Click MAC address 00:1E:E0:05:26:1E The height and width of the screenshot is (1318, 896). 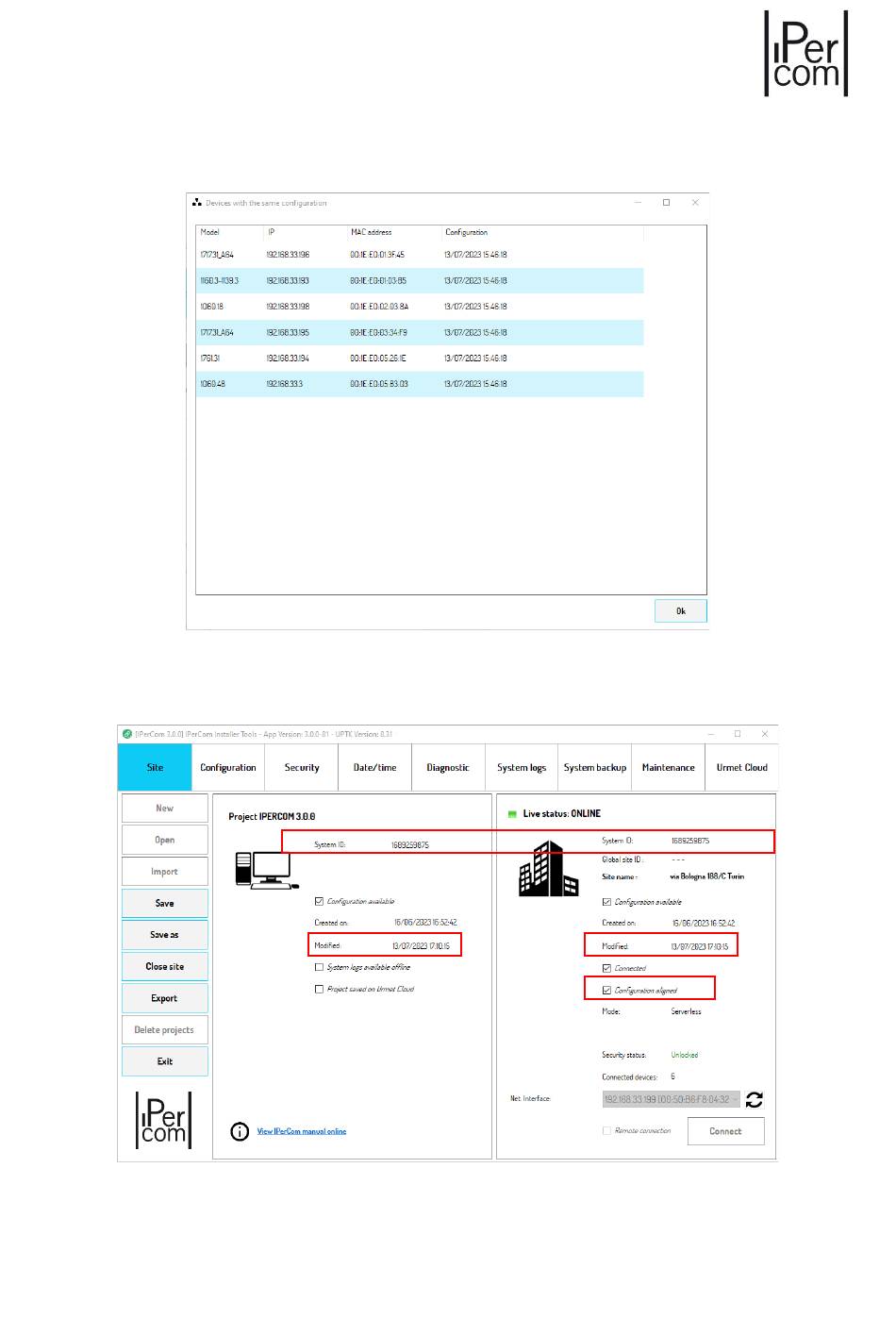click(378, 359)
